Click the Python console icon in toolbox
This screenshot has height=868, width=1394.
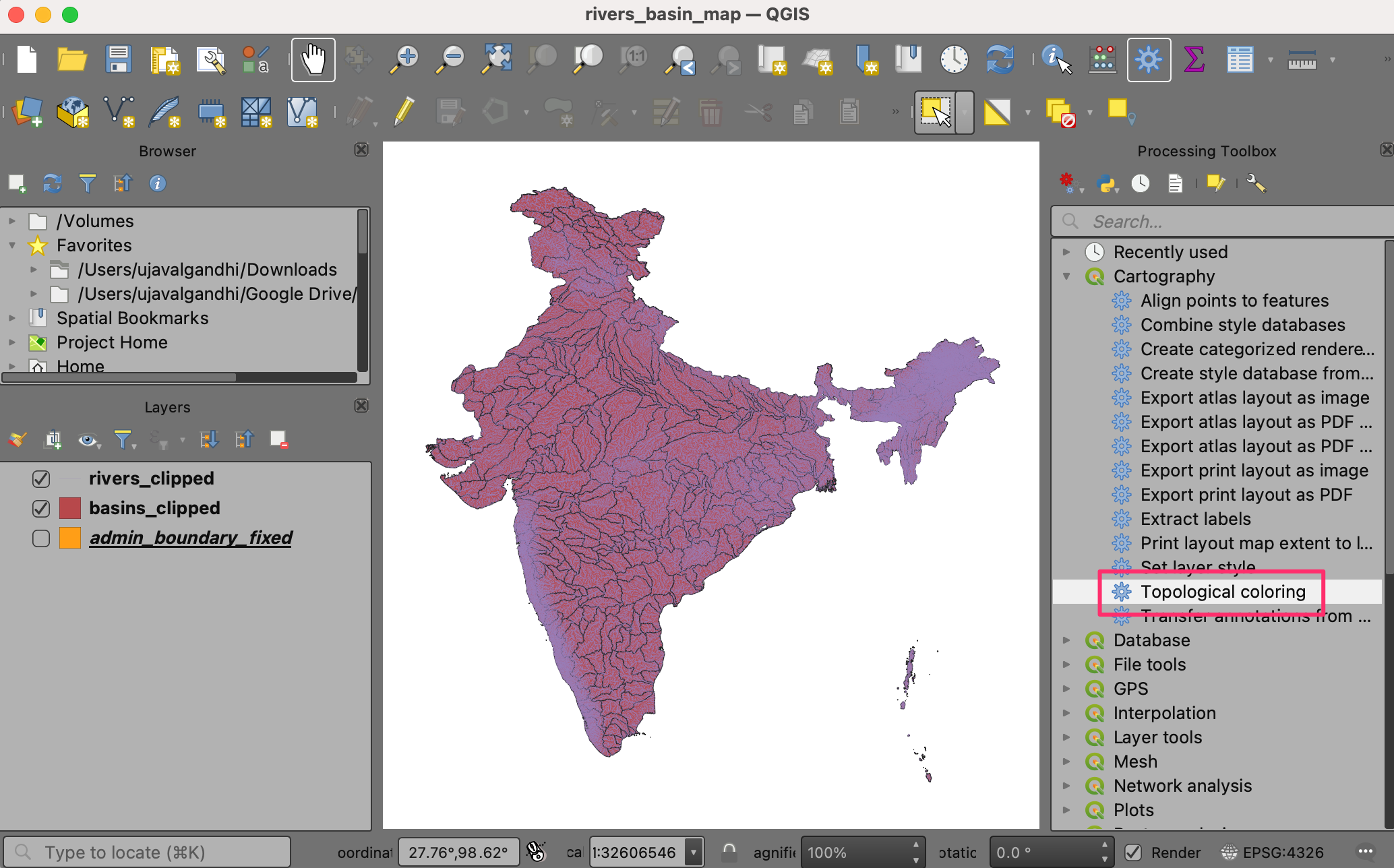(1105, 183)
